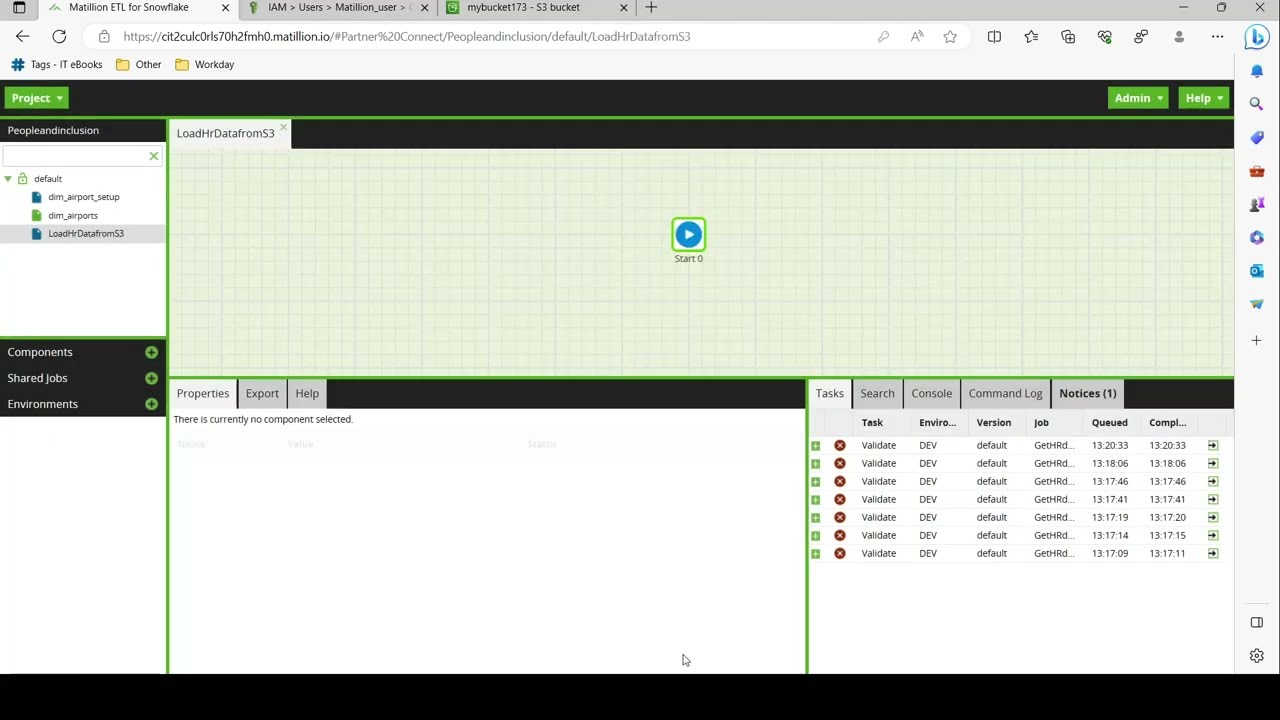Open details arrow for task completed 13:20:33

click(1213, 446)
